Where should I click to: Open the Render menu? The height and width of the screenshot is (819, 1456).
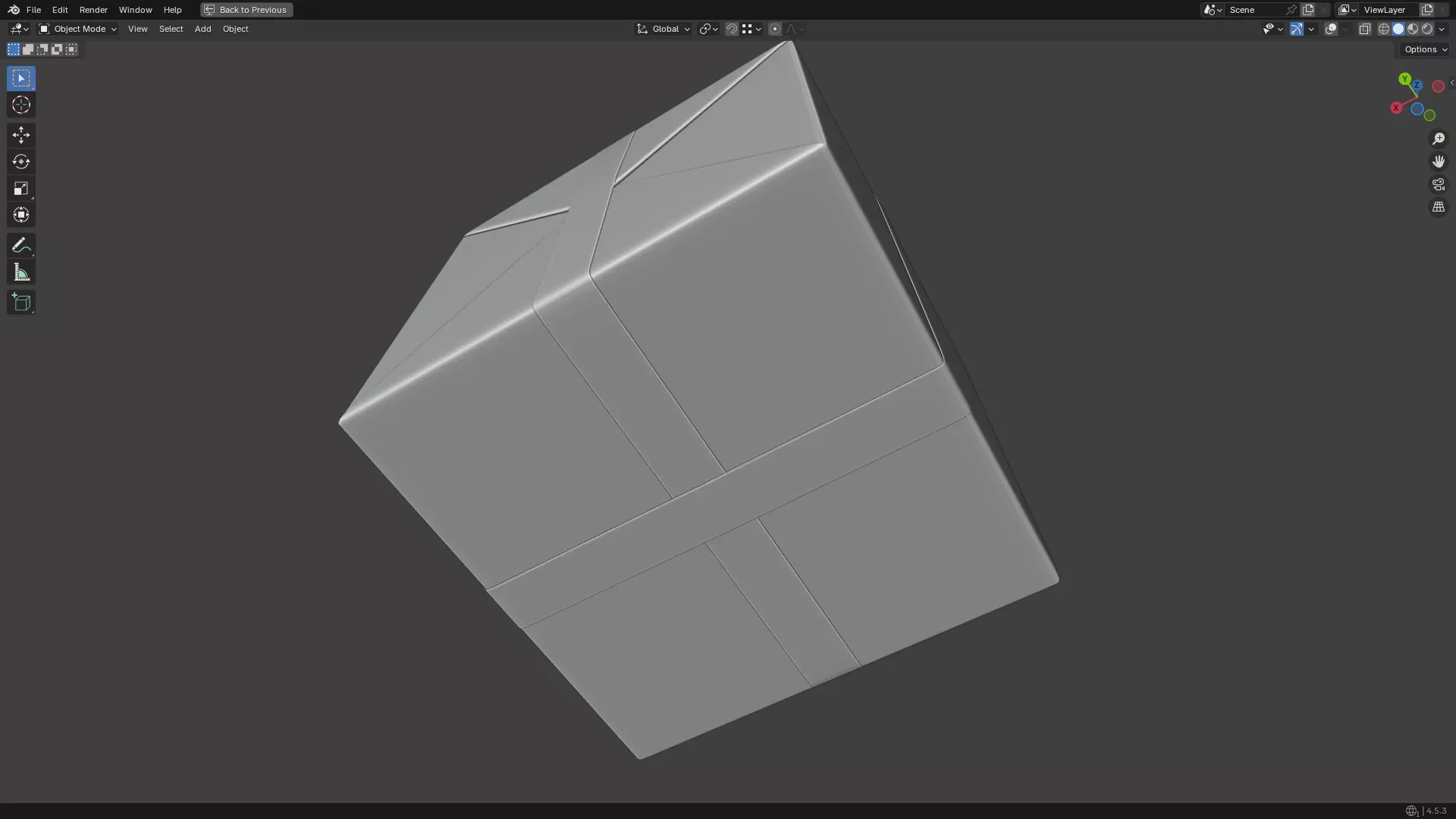[x=93, y=10]
